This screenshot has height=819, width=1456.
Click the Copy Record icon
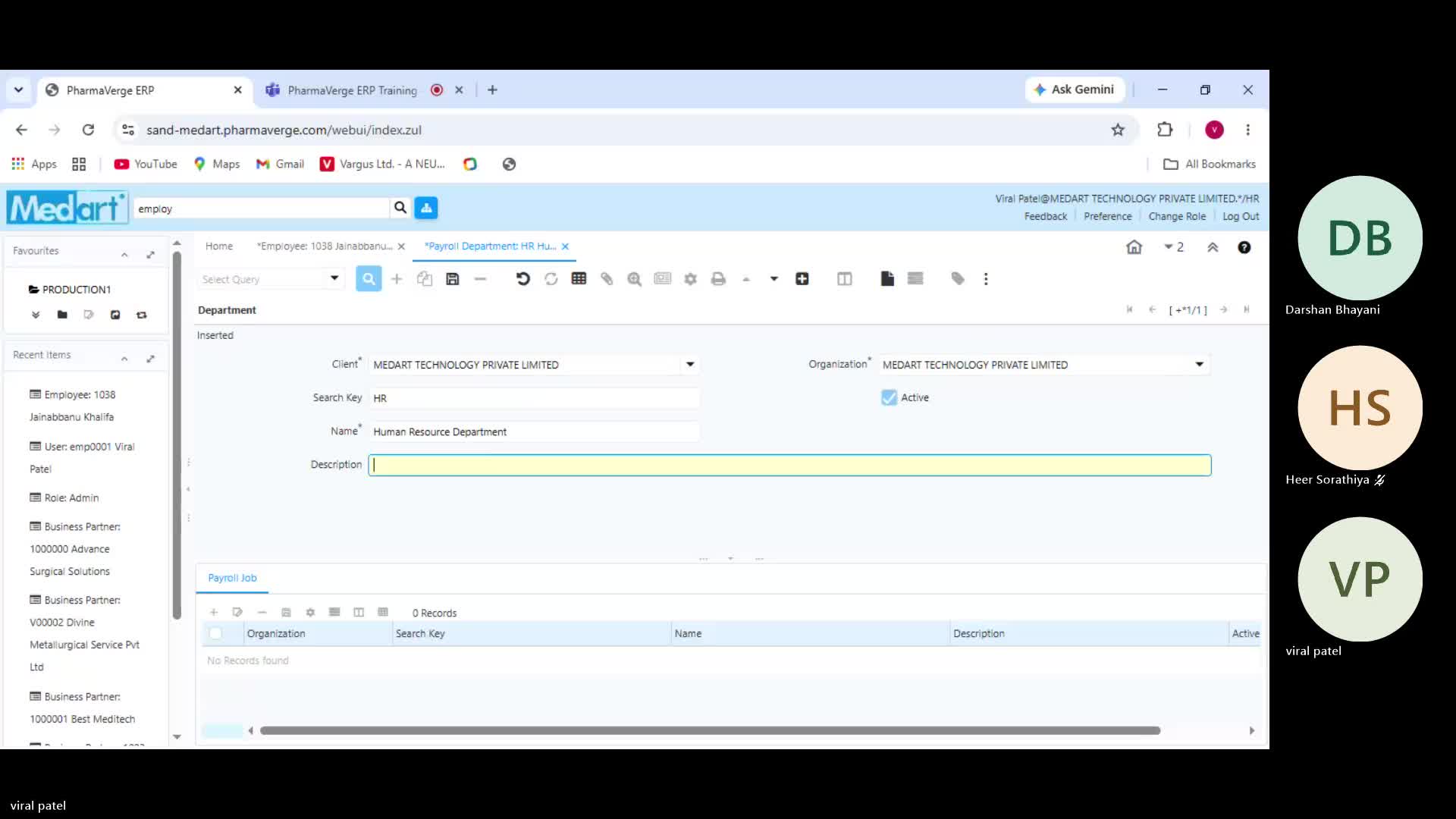tap(425, 279)
